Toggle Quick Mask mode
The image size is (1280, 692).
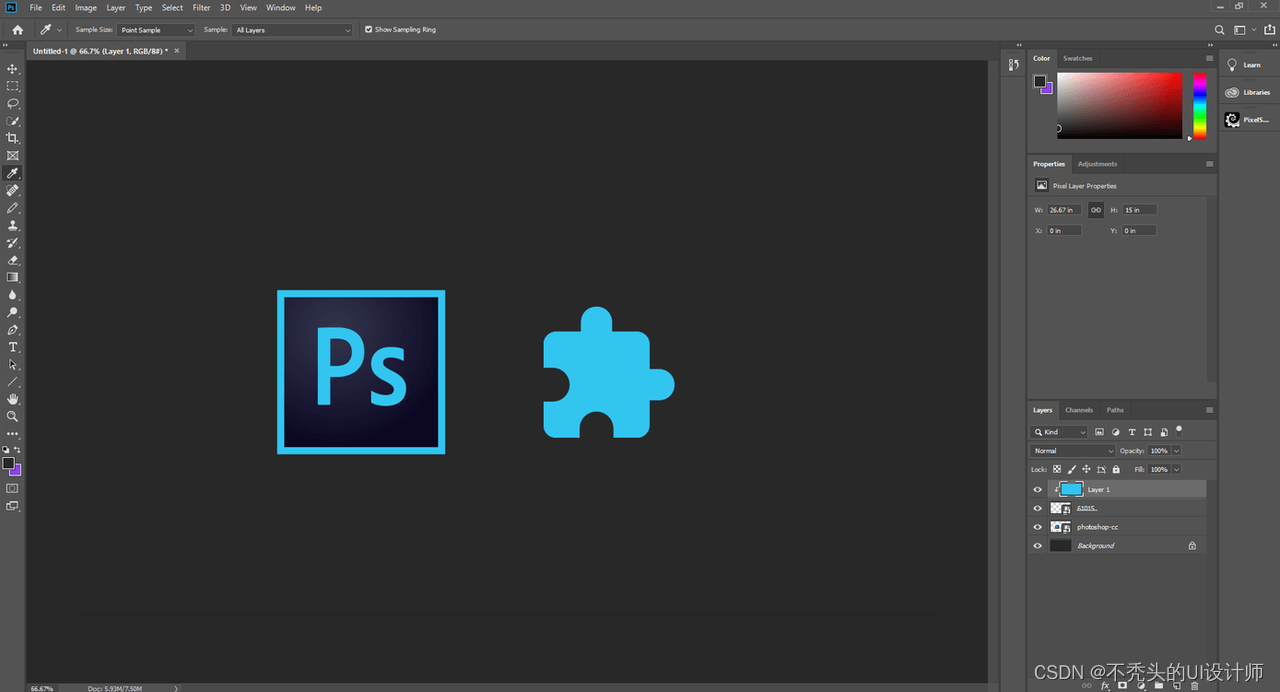[13, 488]
